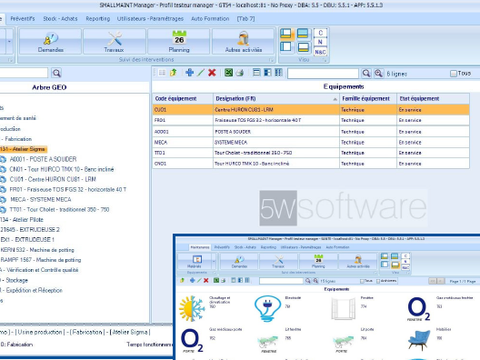480x360 pixels.
Task: Select the MECA SYSTEME MECA table row
Action: [x=311, y=142]
